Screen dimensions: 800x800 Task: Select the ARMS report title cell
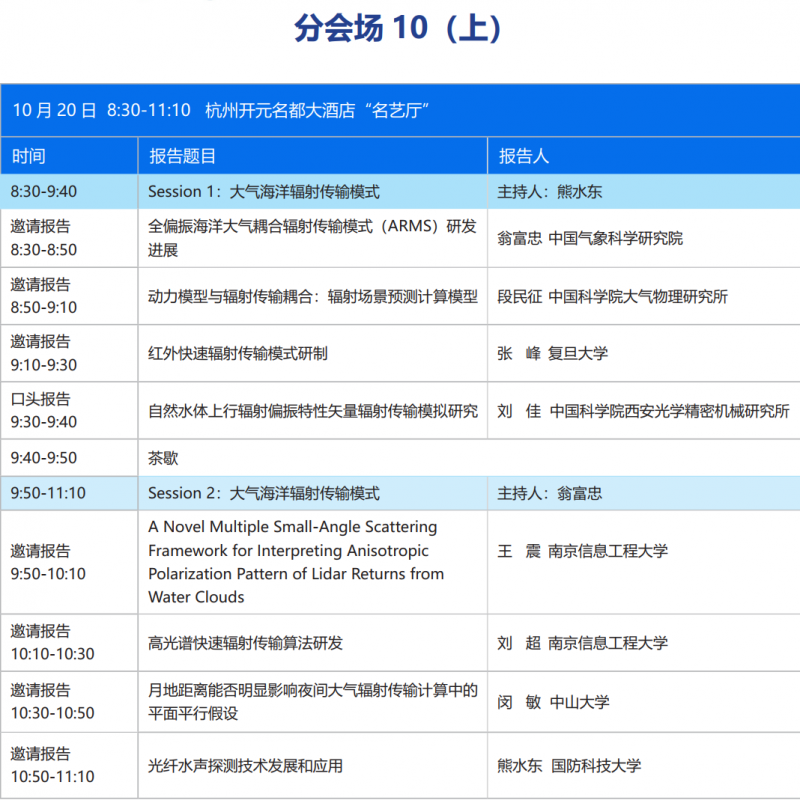(x=312, y=238)
